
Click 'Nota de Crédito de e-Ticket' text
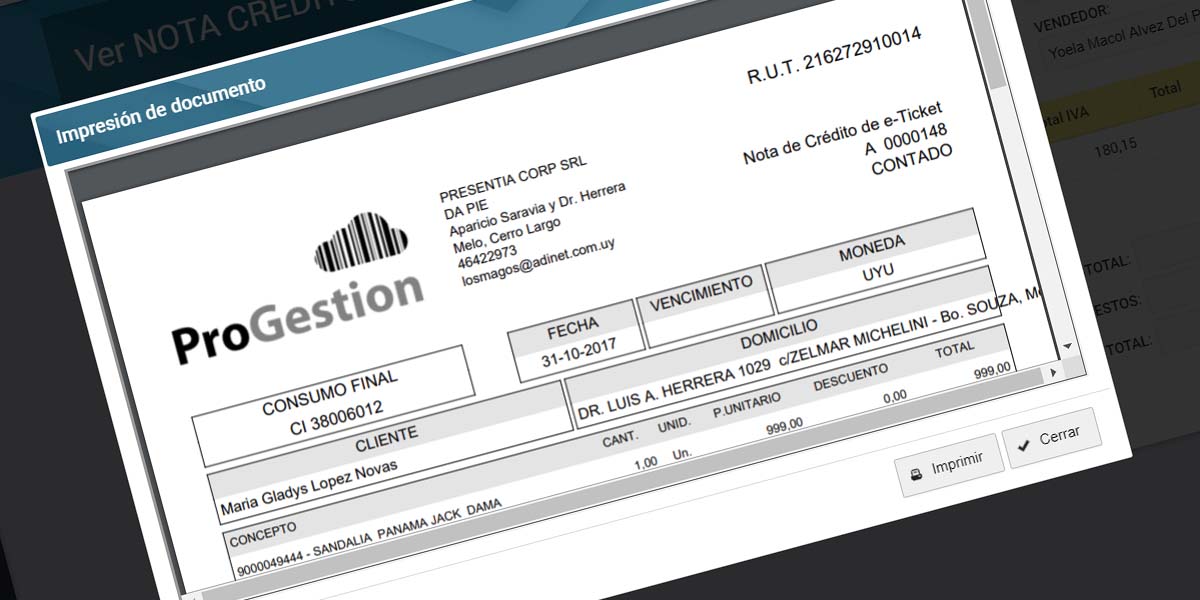coord(843,134)
